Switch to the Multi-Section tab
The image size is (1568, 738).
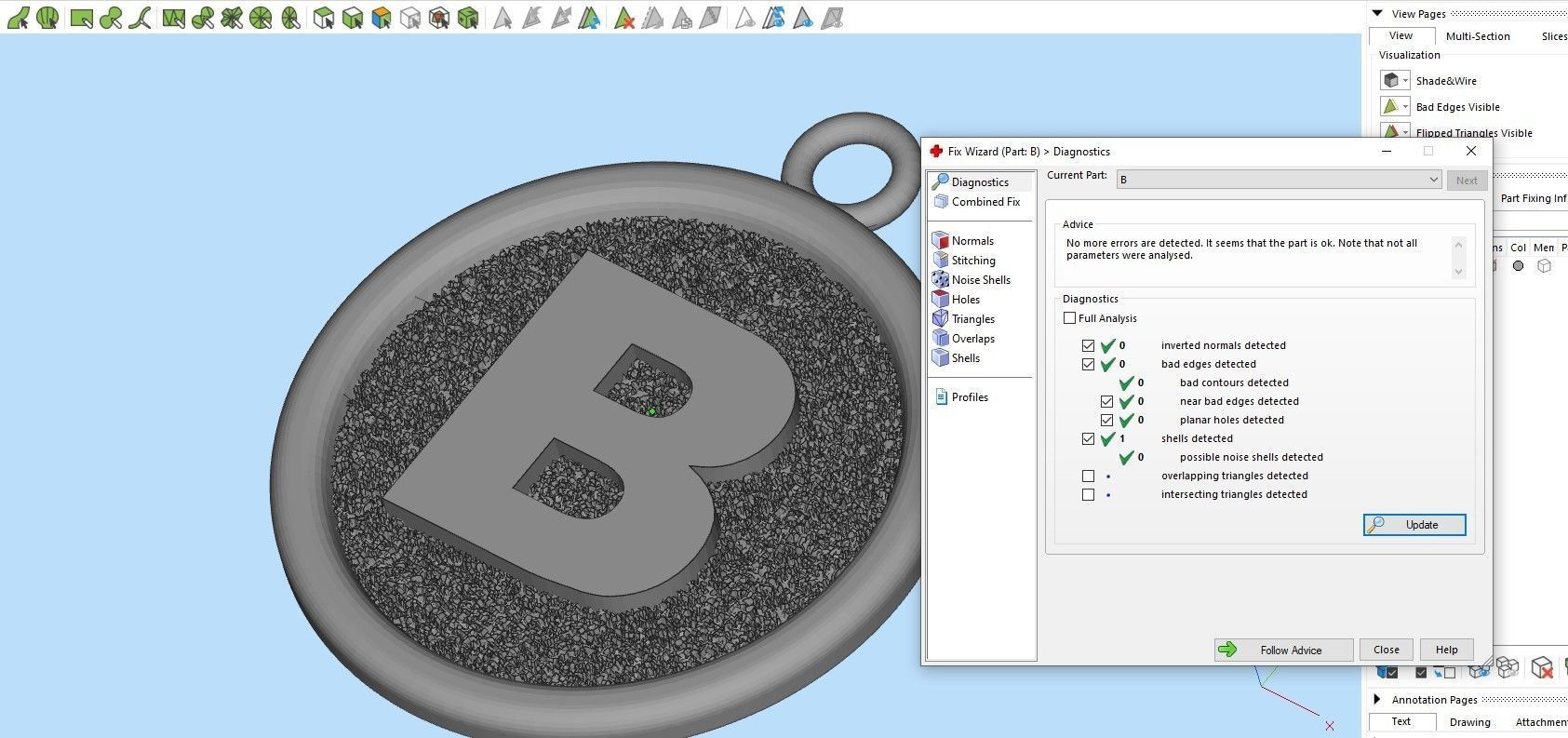(x=1478, y=36)
